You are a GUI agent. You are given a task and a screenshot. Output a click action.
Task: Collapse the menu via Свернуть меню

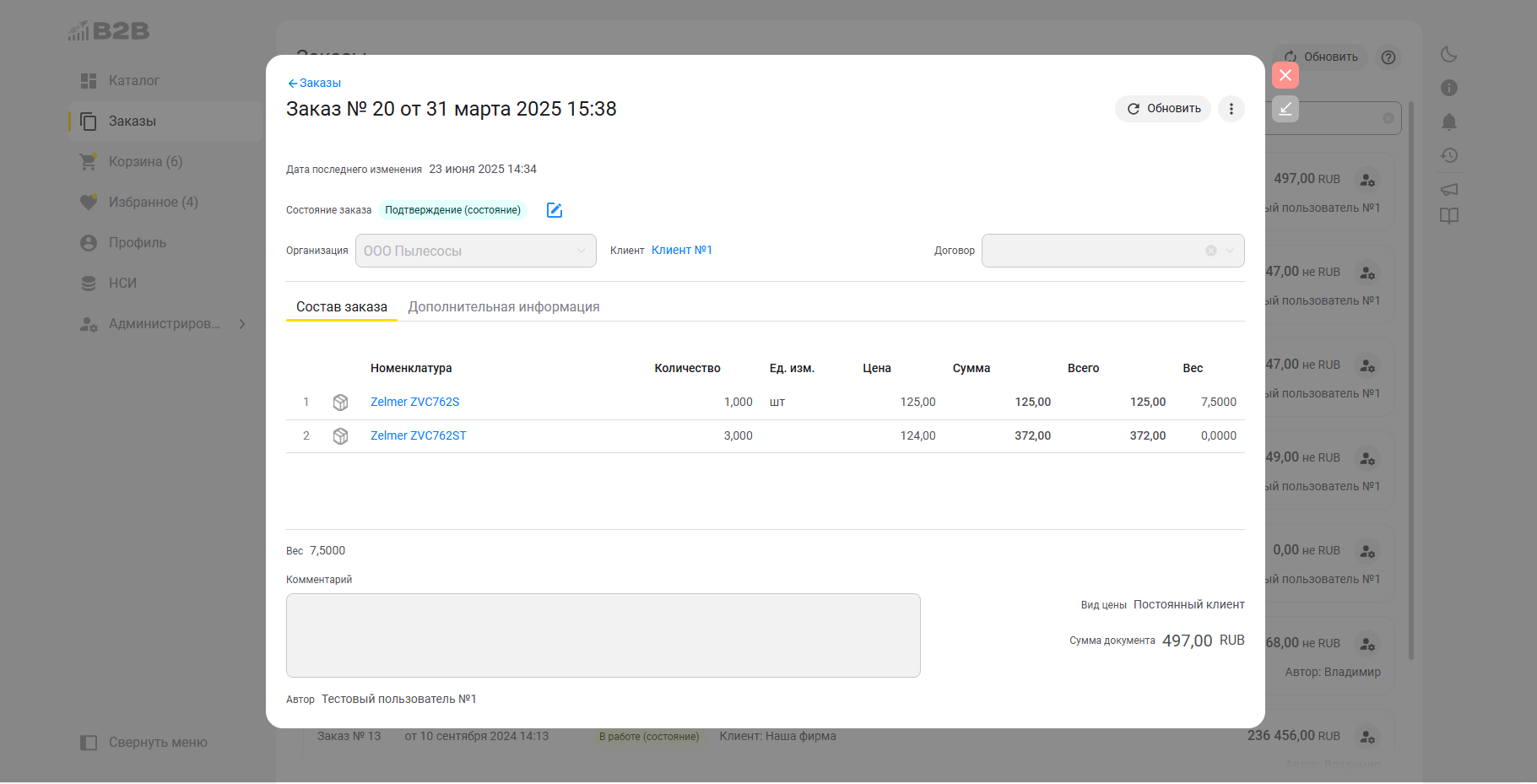(x=143, y=743)
